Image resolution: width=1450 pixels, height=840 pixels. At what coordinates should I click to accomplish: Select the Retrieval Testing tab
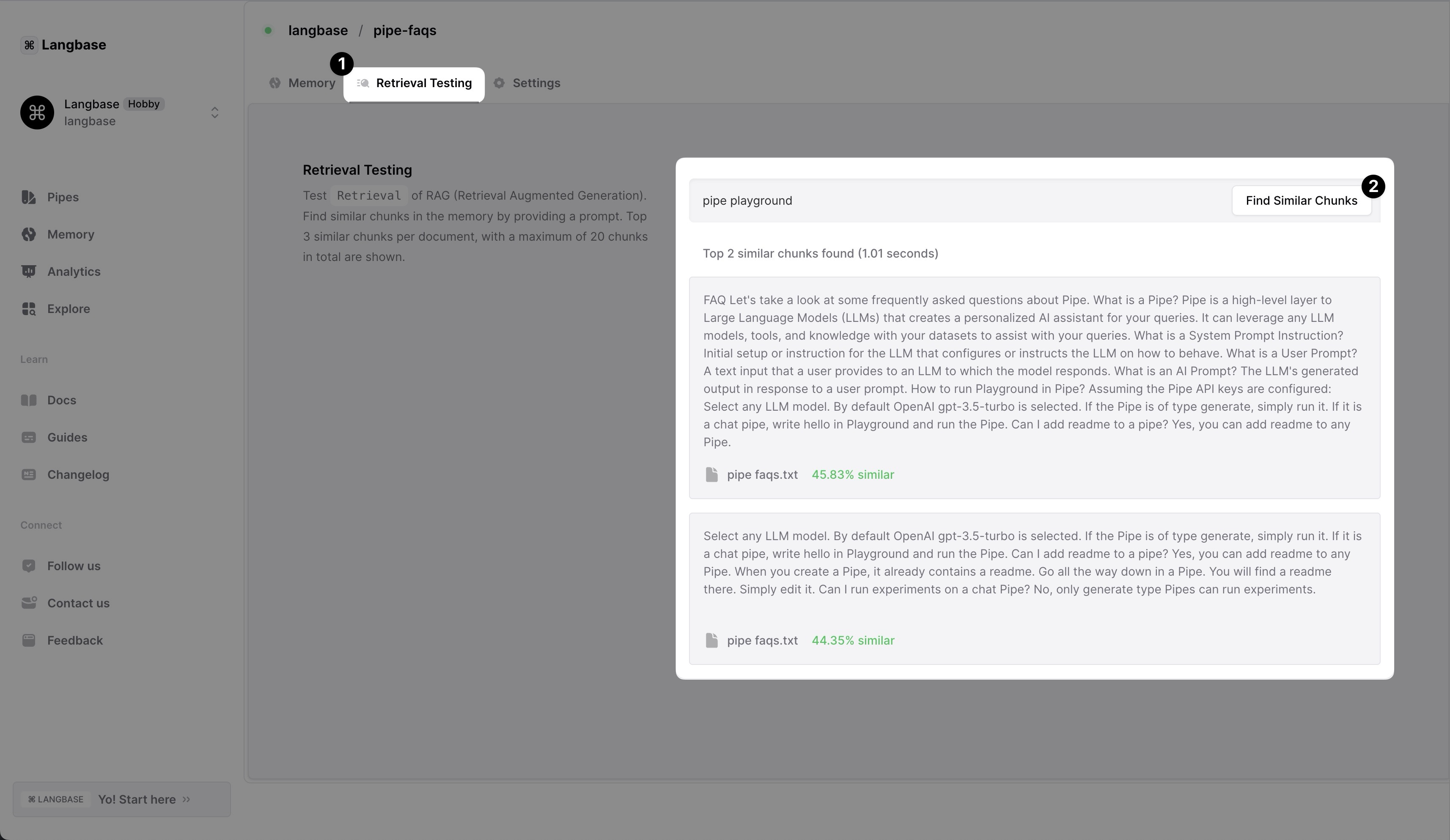pos(414,83)
